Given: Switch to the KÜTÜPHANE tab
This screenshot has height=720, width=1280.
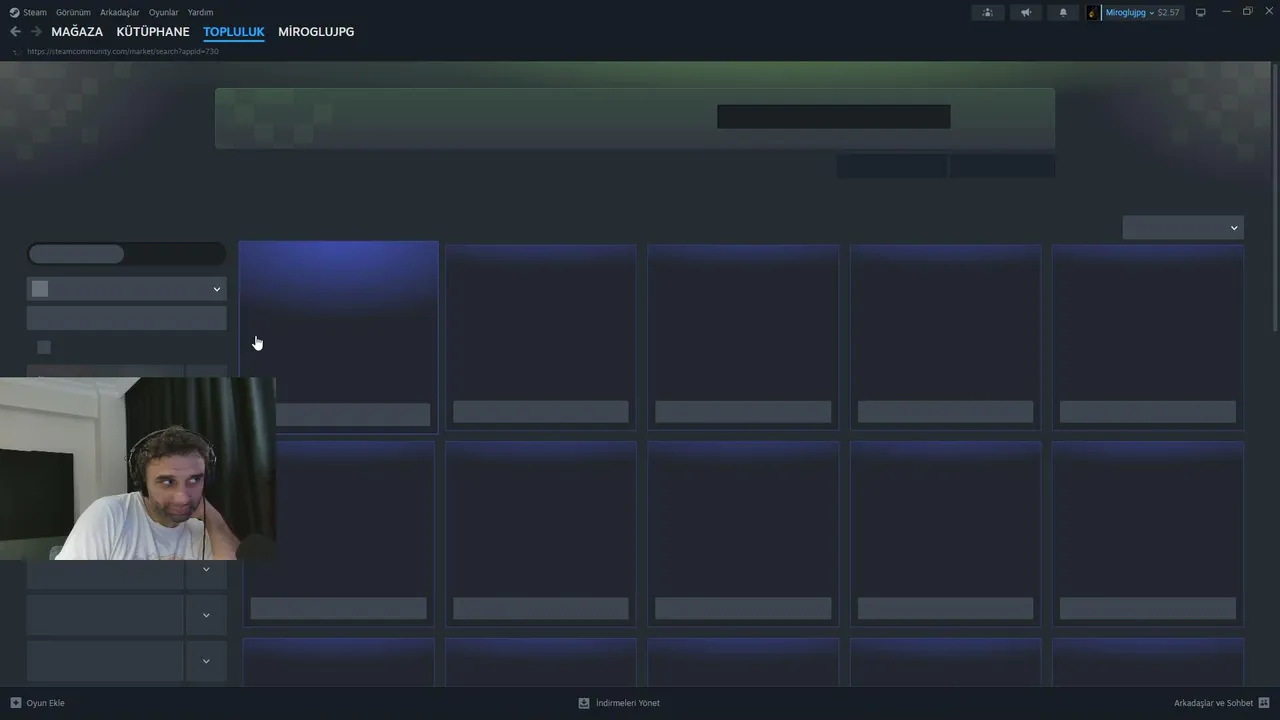Looking at the screenshot, I should pyautogui.click(x=153, y=32).
